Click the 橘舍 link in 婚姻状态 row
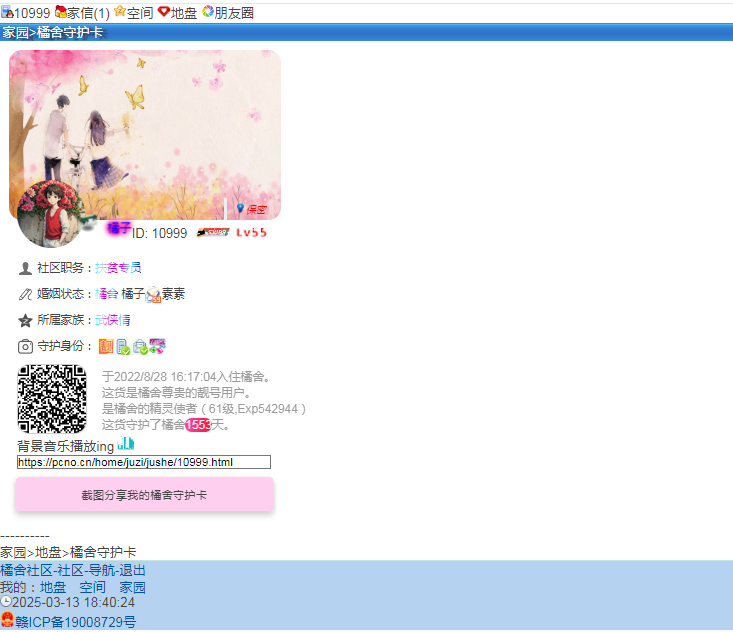Viewport: 733px width, 632px height. click(107, 294)
